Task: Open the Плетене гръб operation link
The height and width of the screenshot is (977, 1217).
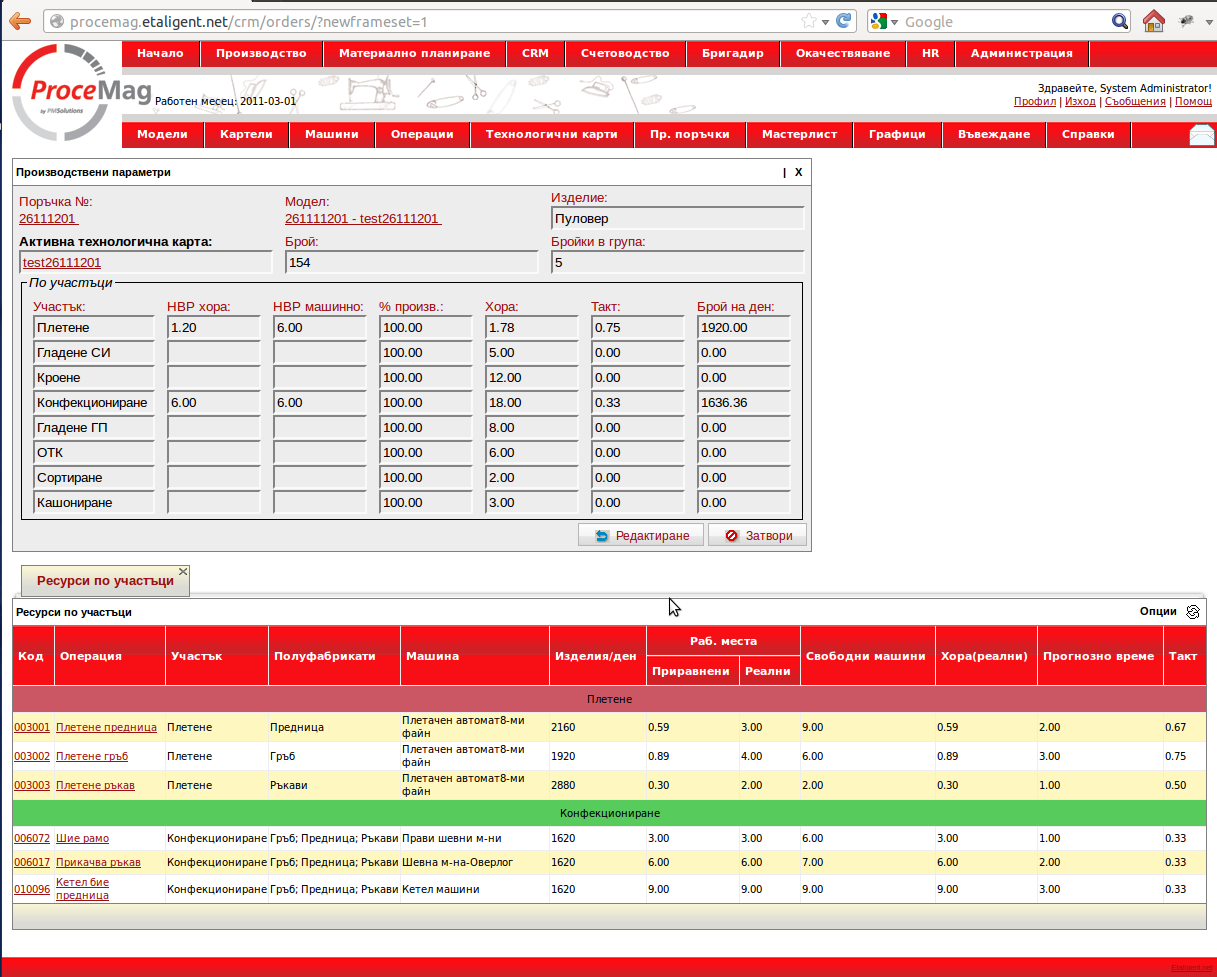Action: click(x=92, y=756)
